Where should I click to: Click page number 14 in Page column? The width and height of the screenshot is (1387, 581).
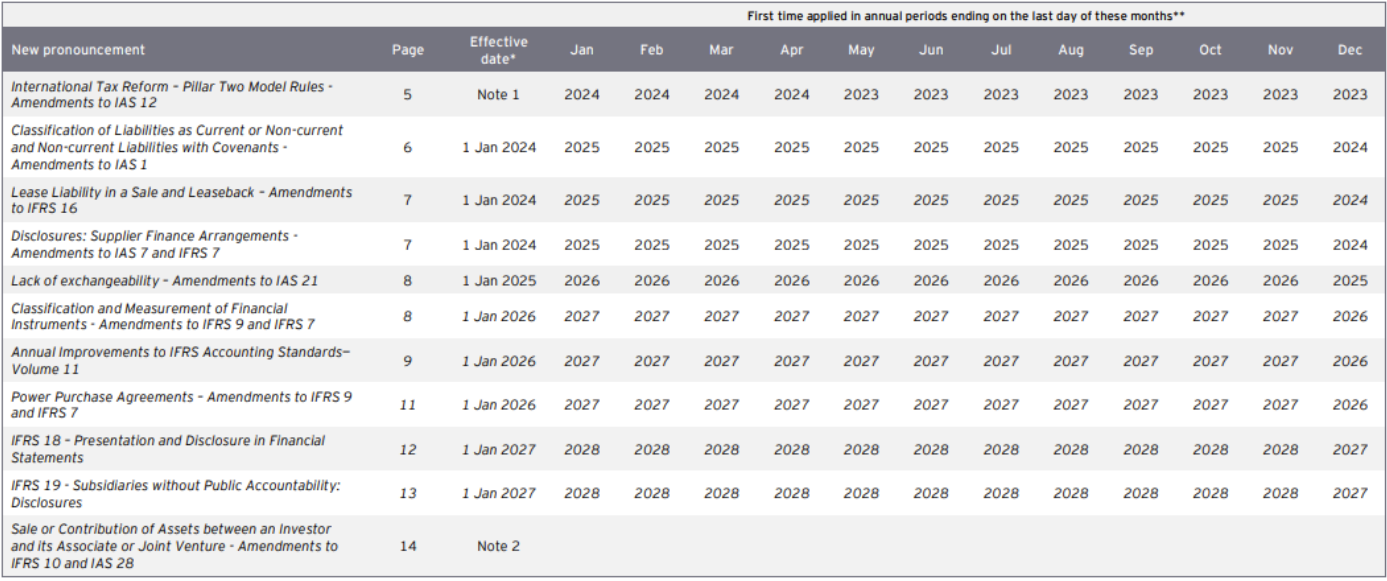[407, 546]
